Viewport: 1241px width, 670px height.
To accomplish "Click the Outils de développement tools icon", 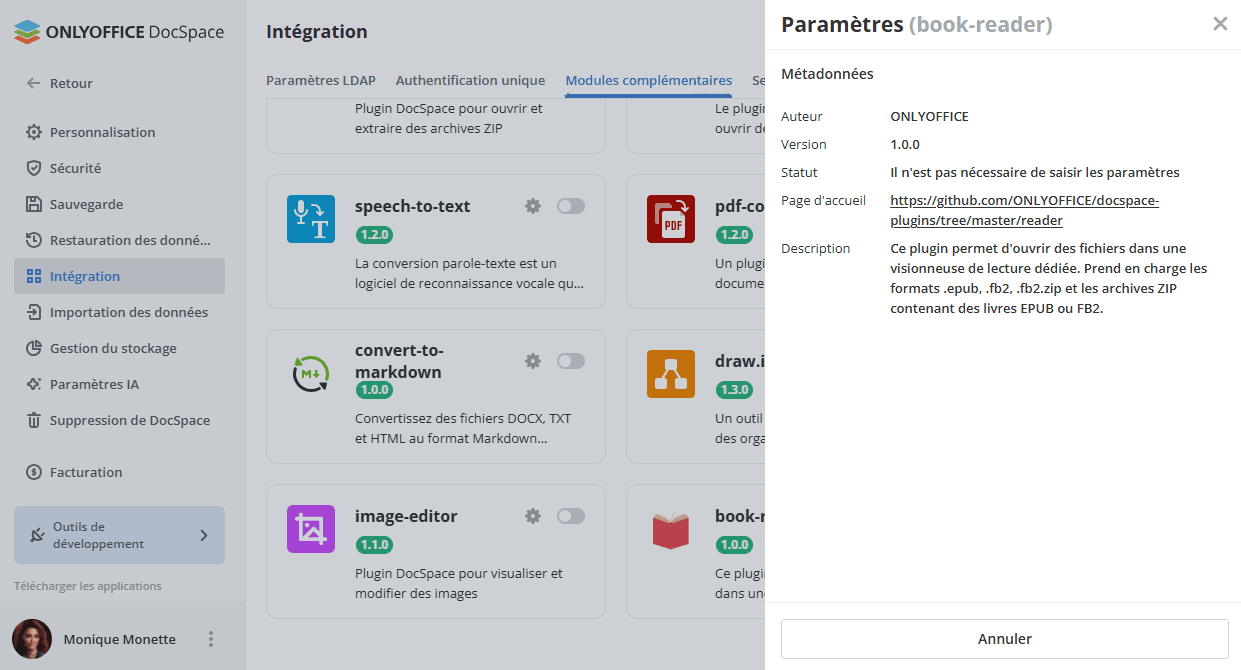I will point(38,535).
